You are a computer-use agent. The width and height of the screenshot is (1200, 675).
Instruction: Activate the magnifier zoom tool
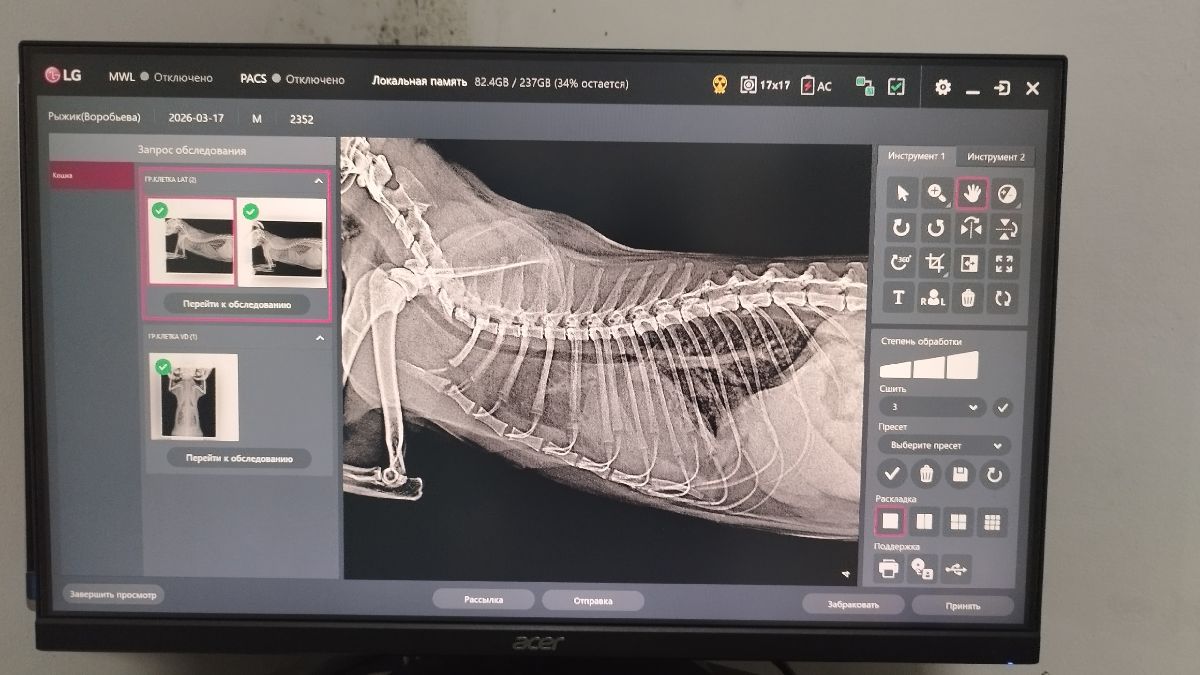[937, 193]
